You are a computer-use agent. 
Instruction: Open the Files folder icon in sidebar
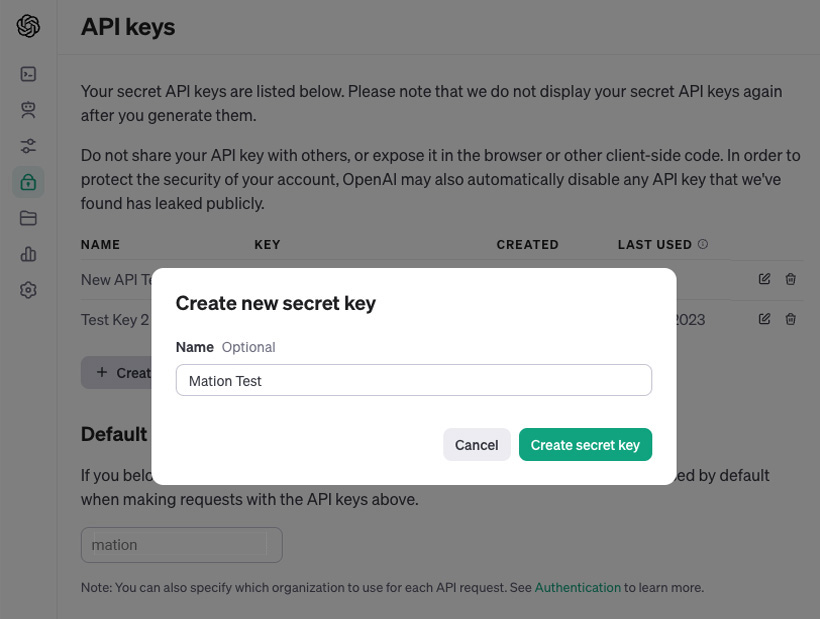pos(28,218)
